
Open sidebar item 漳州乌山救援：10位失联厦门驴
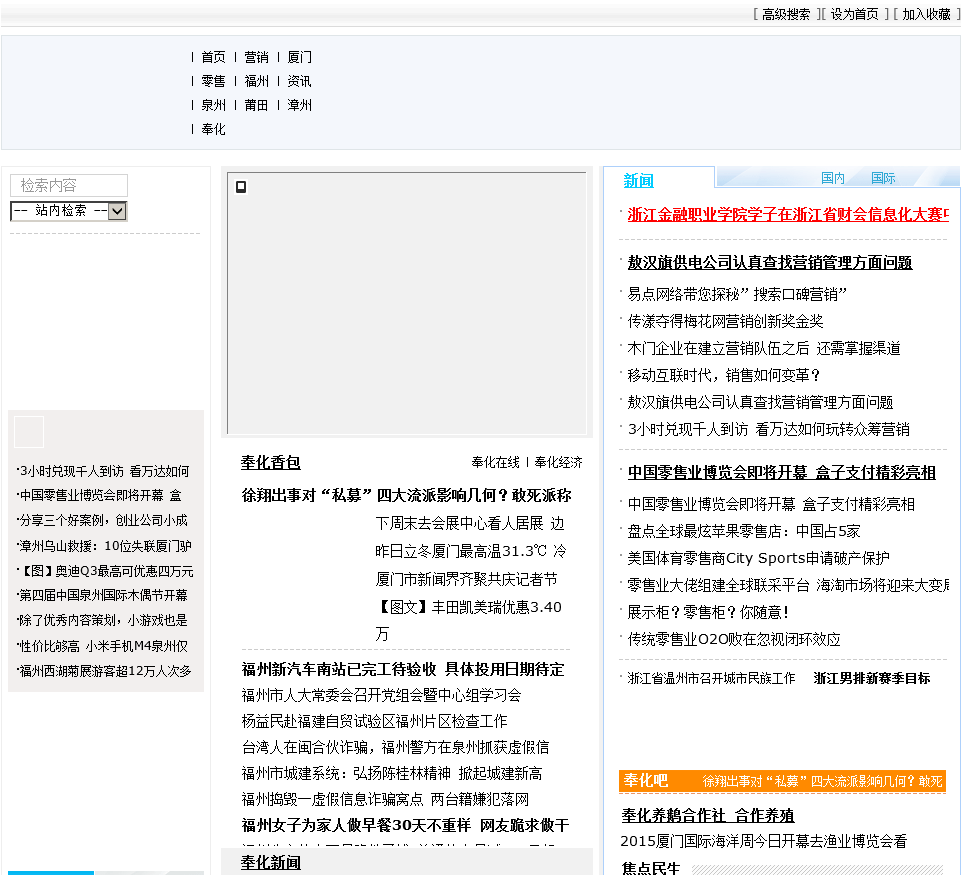(105, 546)
